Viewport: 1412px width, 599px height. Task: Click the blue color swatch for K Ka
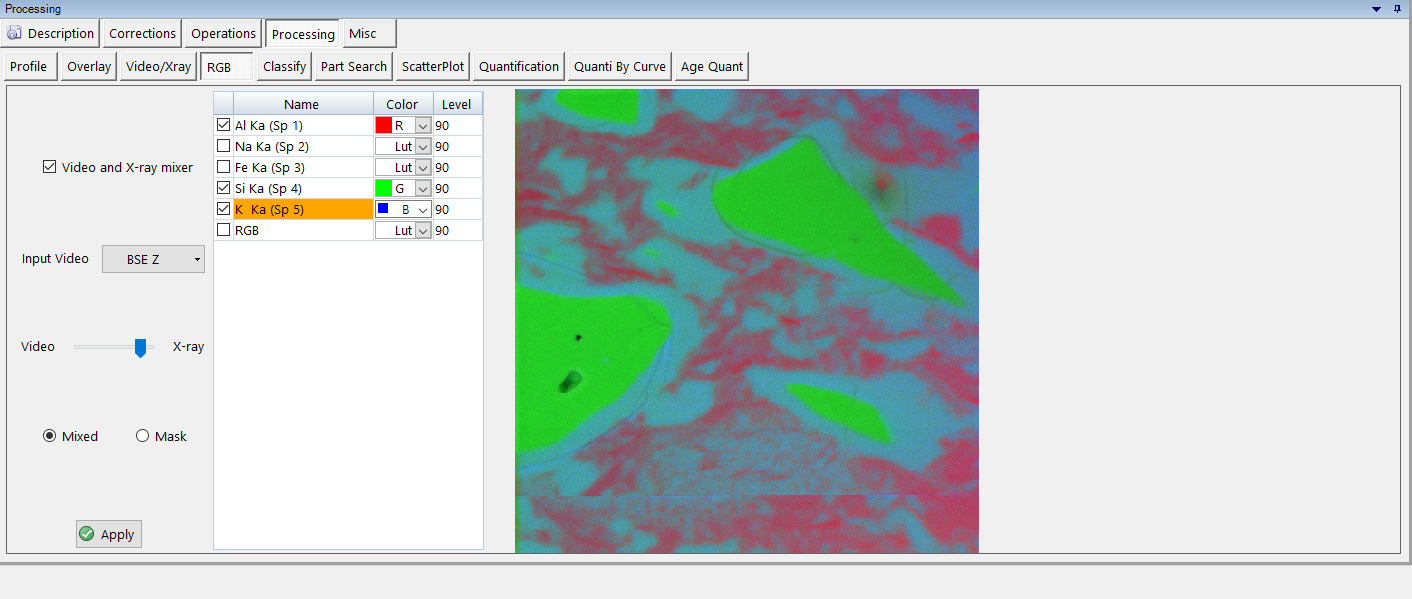(x=383, y=209)
